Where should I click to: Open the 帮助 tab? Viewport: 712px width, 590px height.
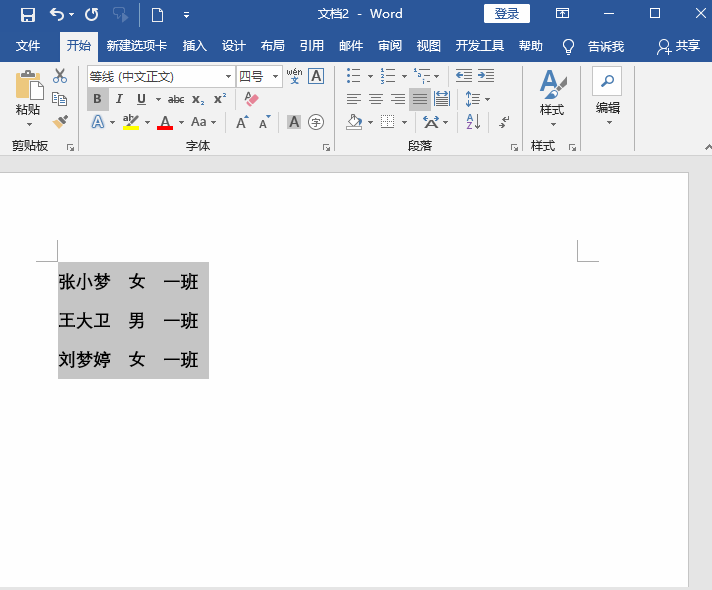click(x=531, y=45)
